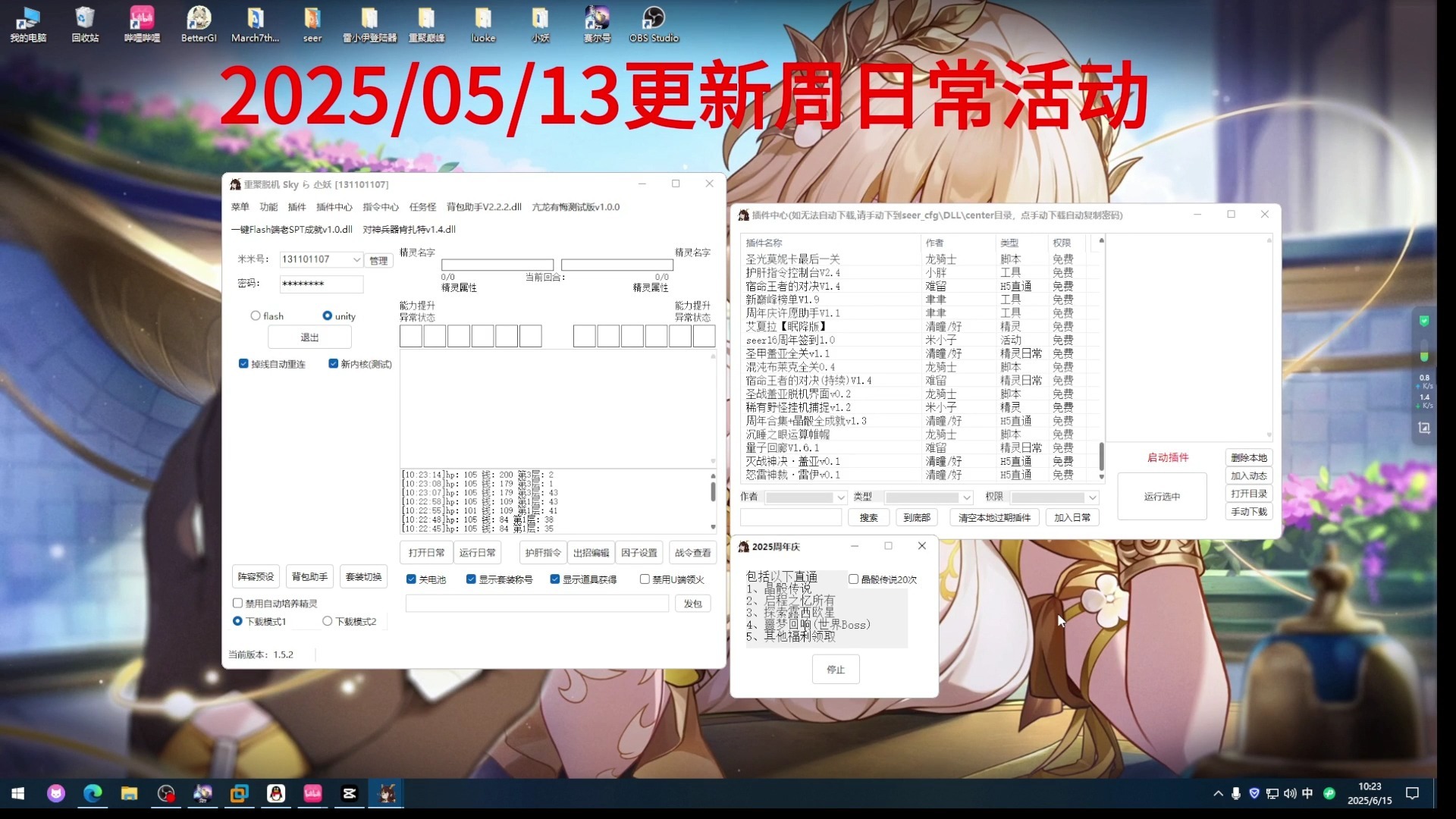Click the 运行日常 button
Viewport: 1456px width, 819px height.
(477, 553)
